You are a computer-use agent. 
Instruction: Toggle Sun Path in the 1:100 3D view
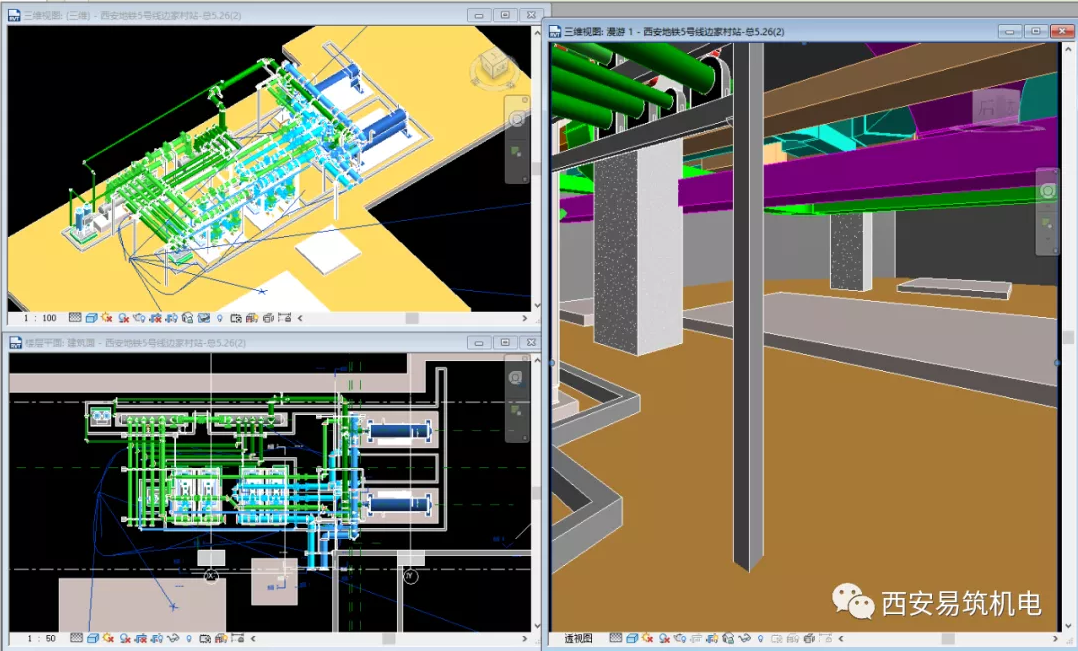coord(107,318)
